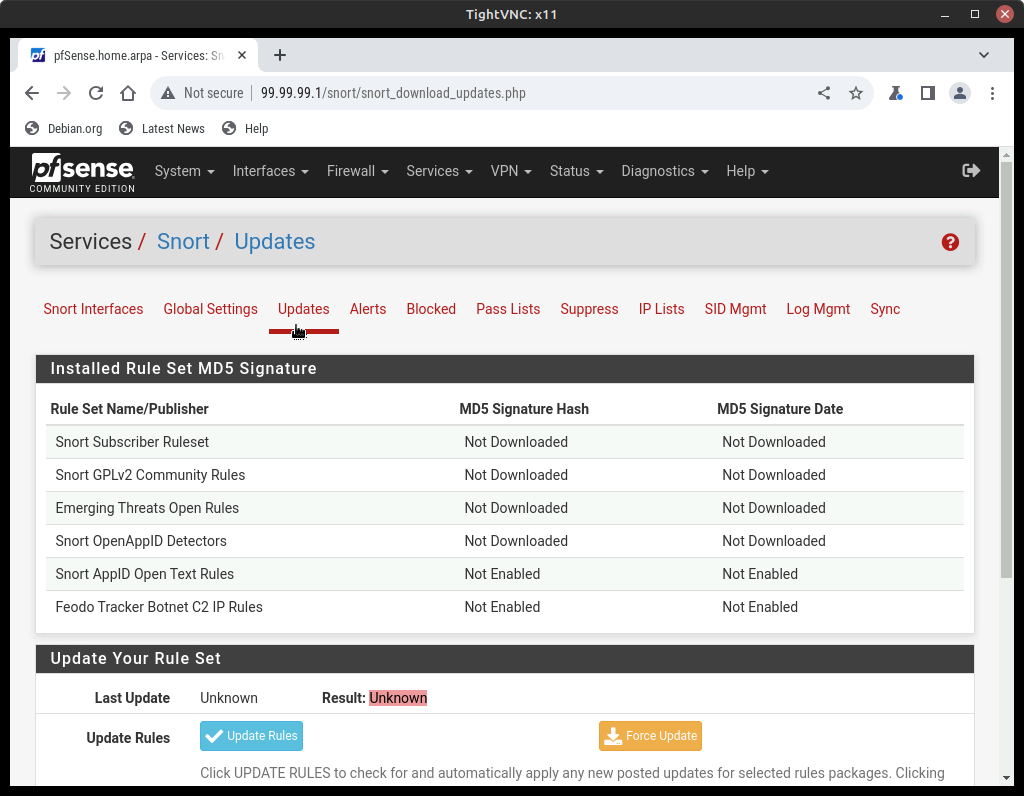Select the Snort AppID Open Text Rules text
Image resolution: width=1024 pixels, height=796 pixels.
(144, 574)
